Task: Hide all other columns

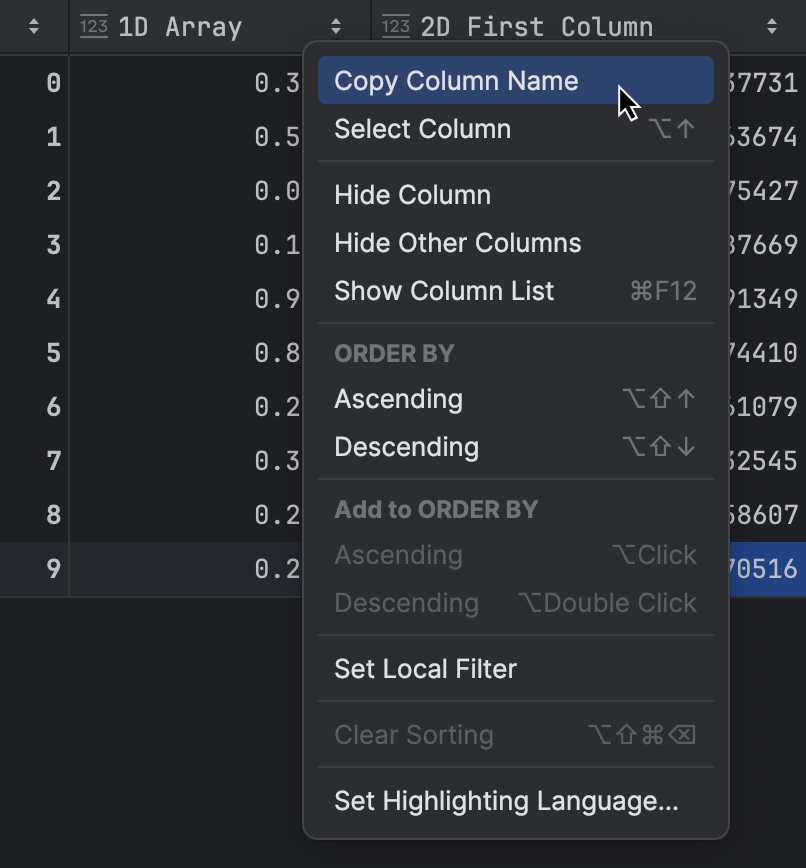Action: pos(457,243)
